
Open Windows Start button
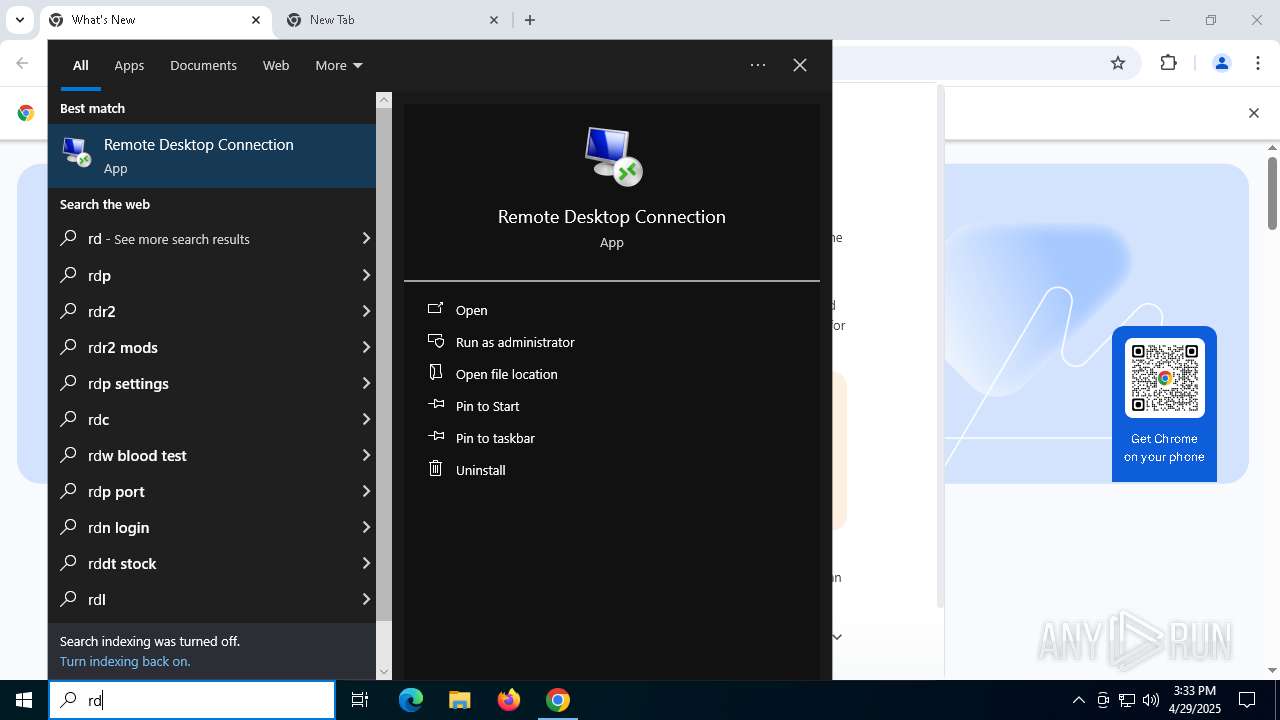(24, 700)
